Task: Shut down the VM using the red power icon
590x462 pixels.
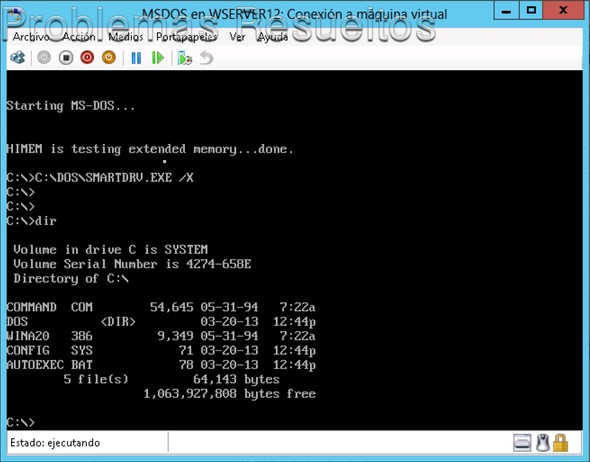Action: 87,58
